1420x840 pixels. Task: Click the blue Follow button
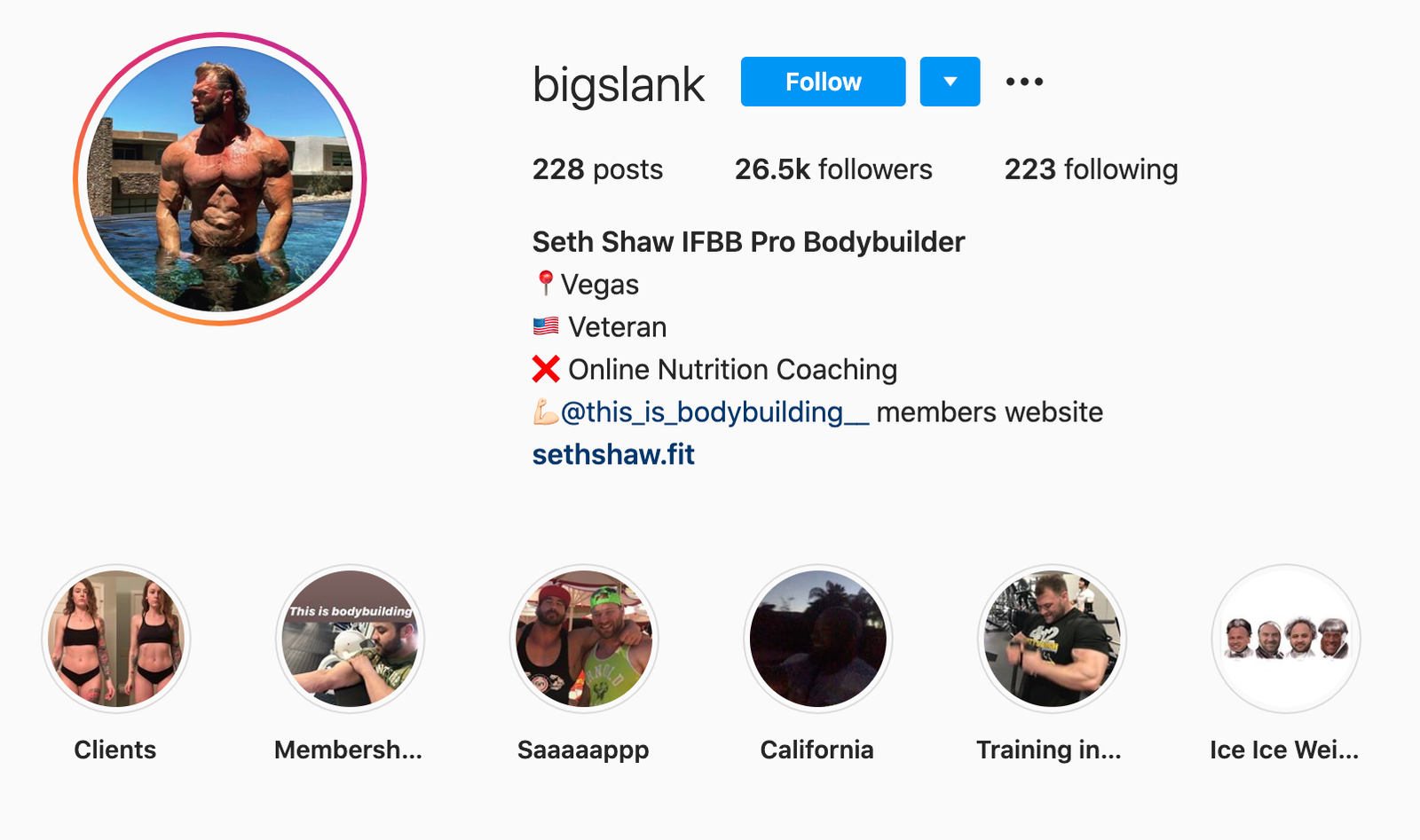(x=823, y=82)
